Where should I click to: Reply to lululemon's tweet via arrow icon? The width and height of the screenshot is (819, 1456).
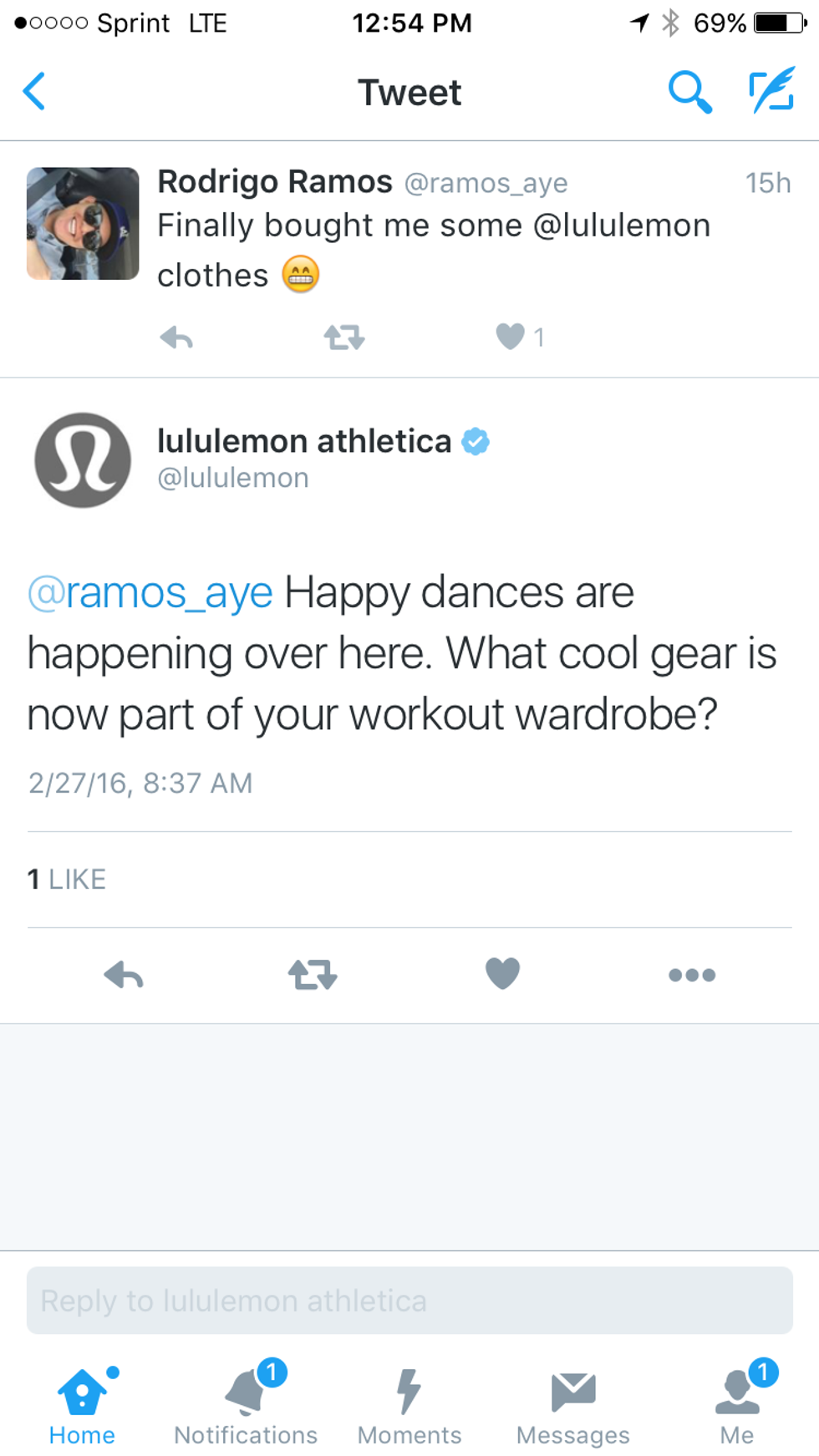click(x=124, y=974)
